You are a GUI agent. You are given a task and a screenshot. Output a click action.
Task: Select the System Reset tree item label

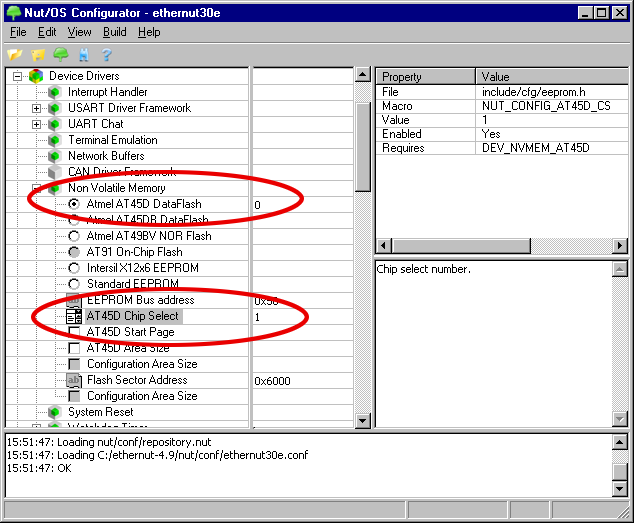(100, 412)
